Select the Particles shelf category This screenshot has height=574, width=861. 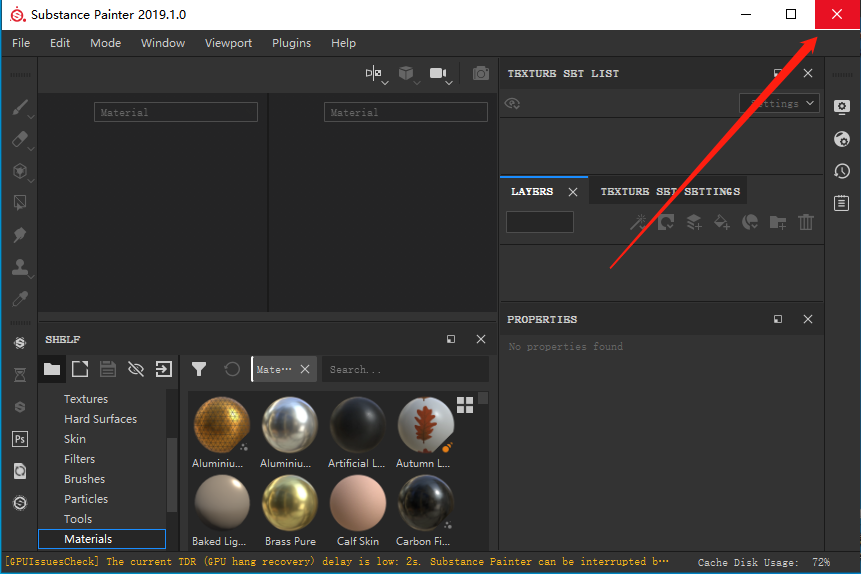tap(86, 499)
